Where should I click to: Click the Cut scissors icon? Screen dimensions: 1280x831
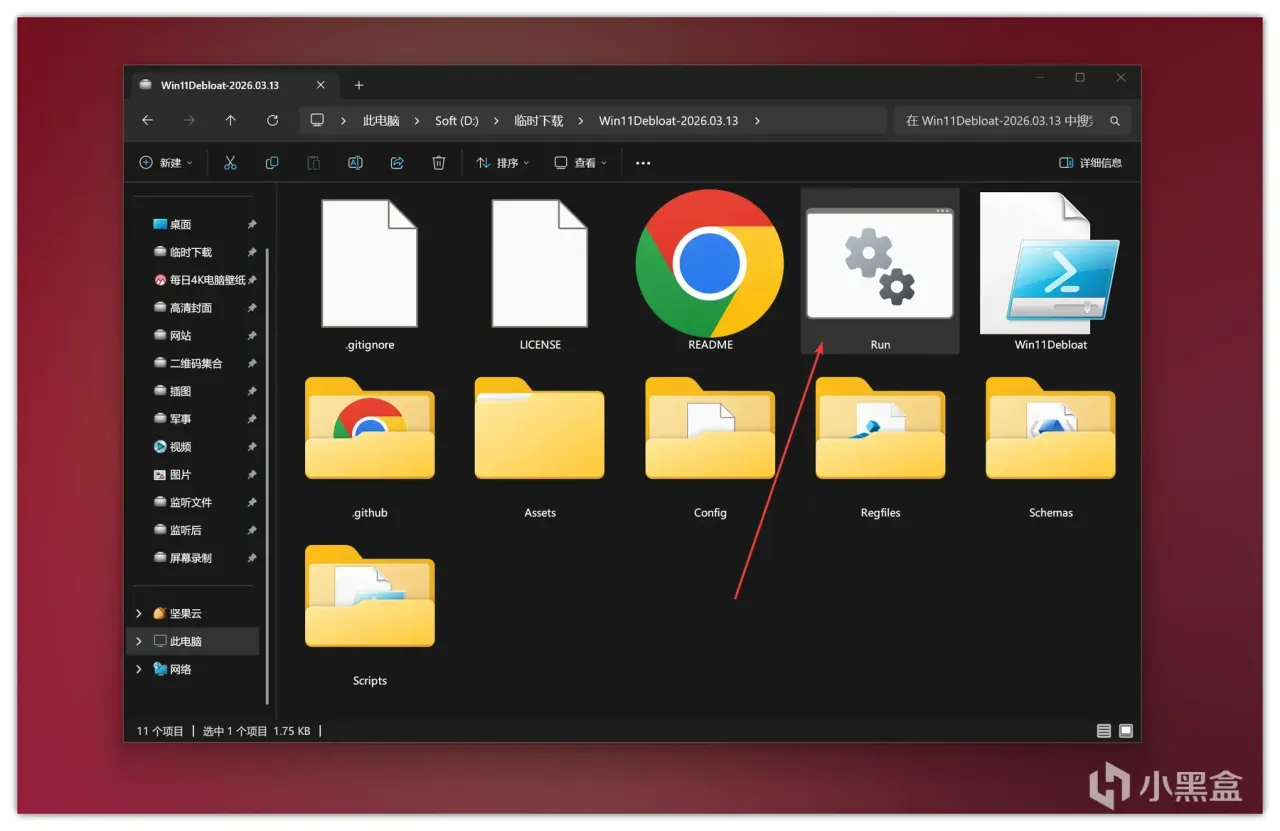[230, 163]
